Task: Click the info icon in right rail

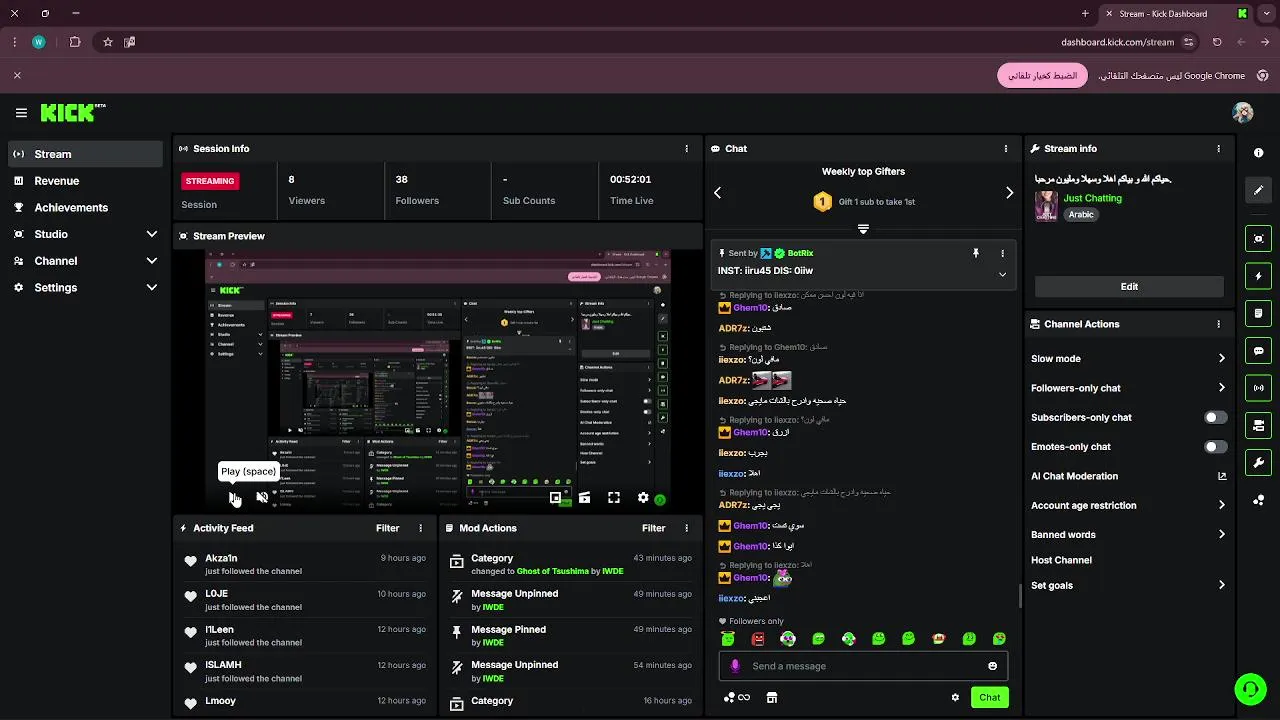Action: click(1258, 153)
